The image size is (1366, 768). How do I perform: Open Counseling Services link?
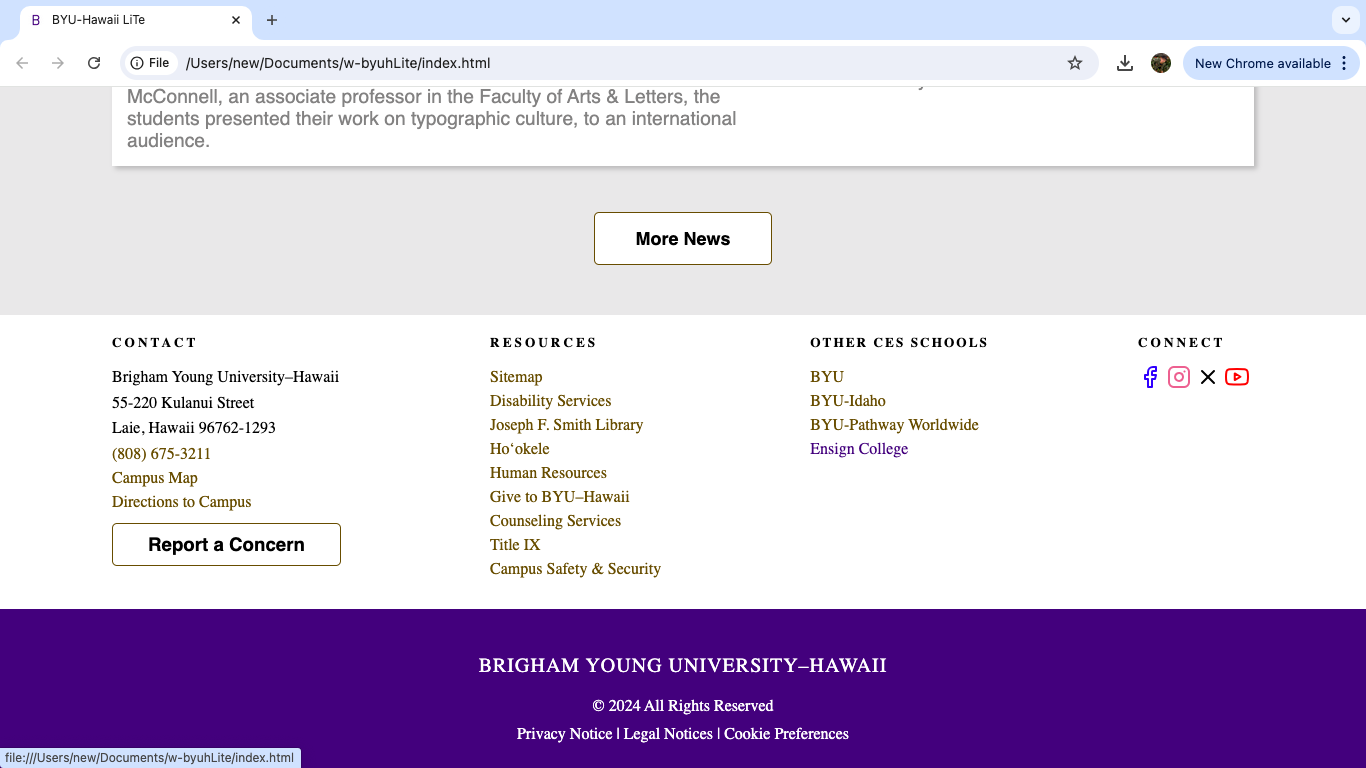[x=555, y=521]
